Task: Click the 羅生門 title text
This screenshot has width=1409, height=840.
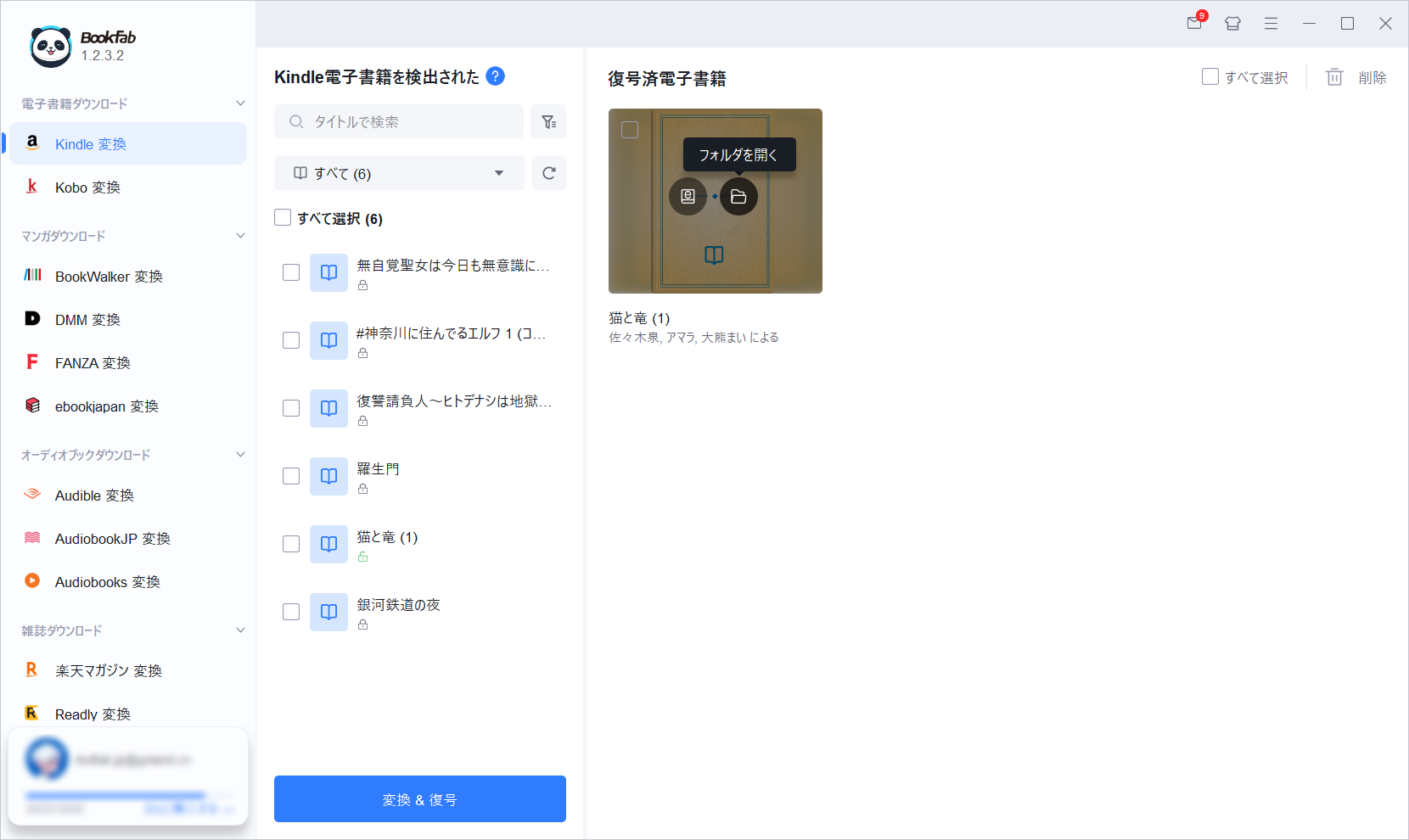Action: click(378, 468)
